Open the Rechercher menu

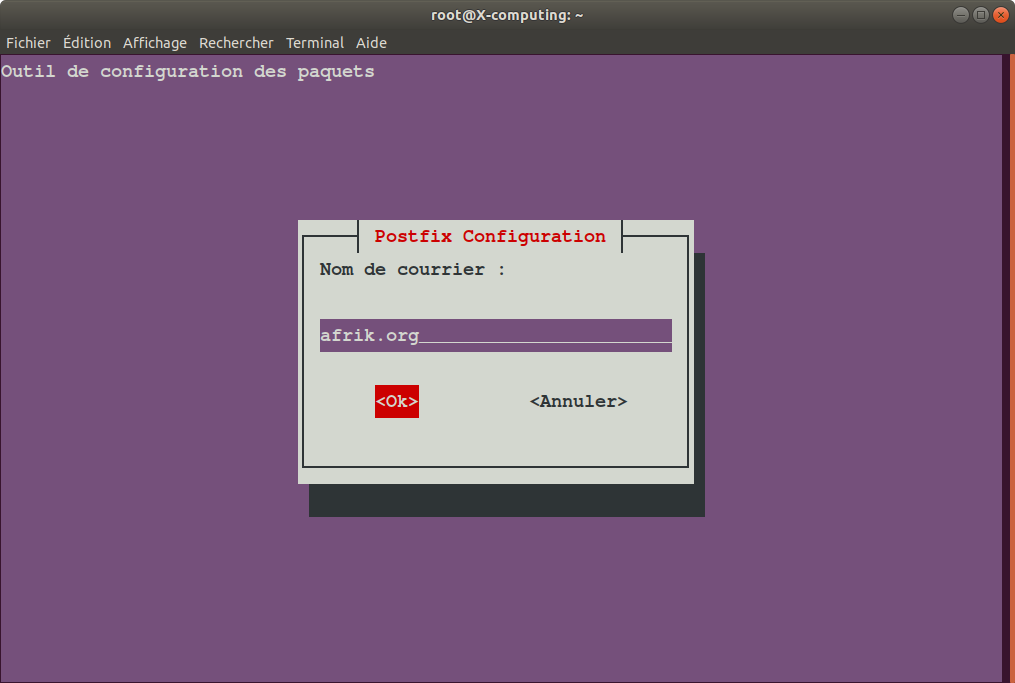coord(236,43)
